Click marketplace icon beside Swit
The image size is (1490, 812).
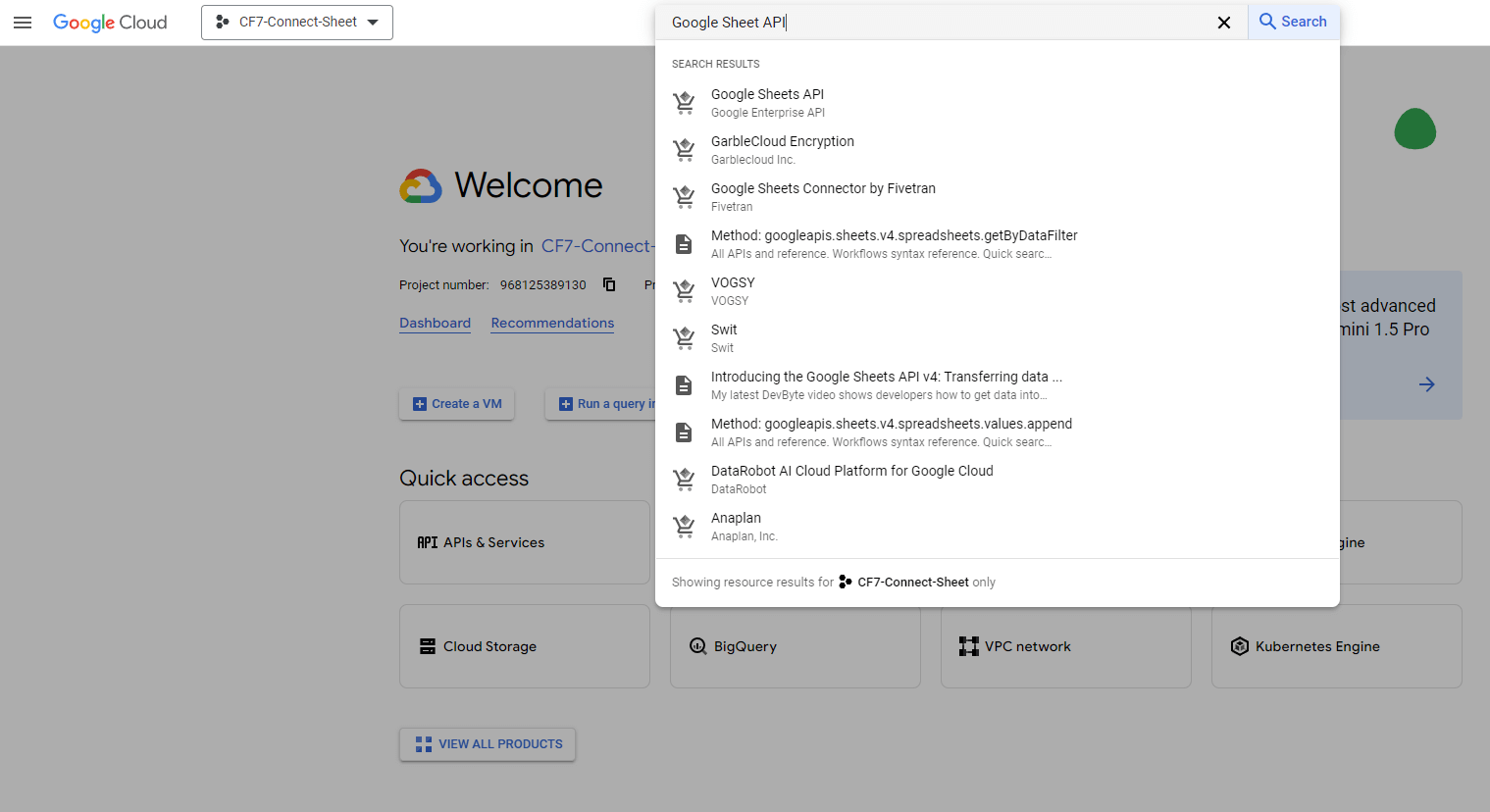coord(685,337)
